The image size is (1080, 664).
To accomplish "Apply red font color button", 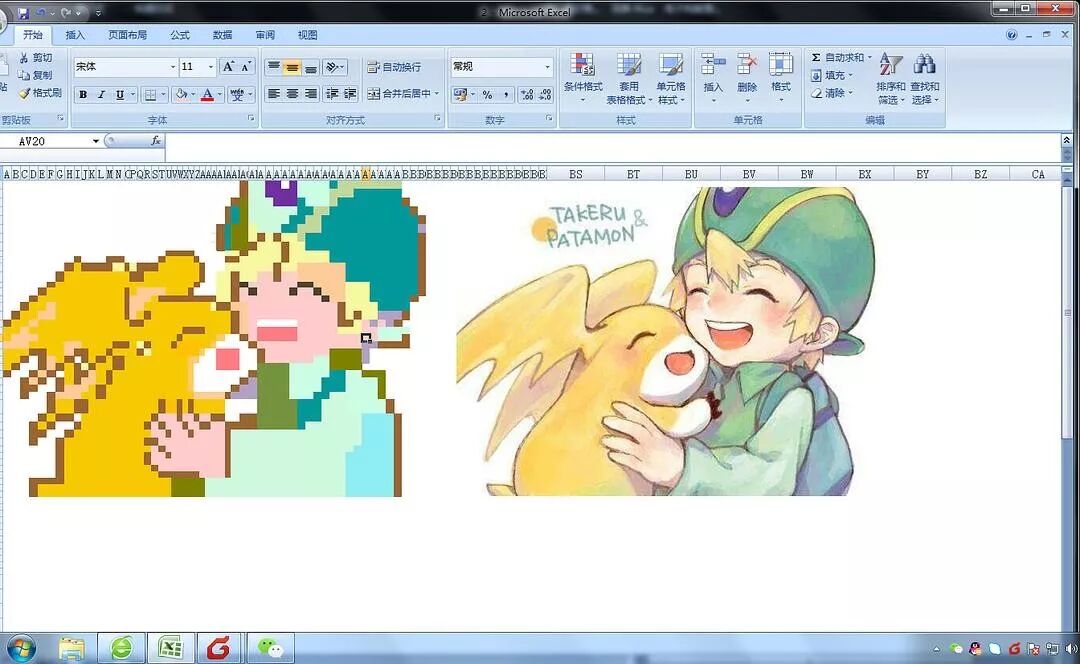I will click(x=207, y=94).
